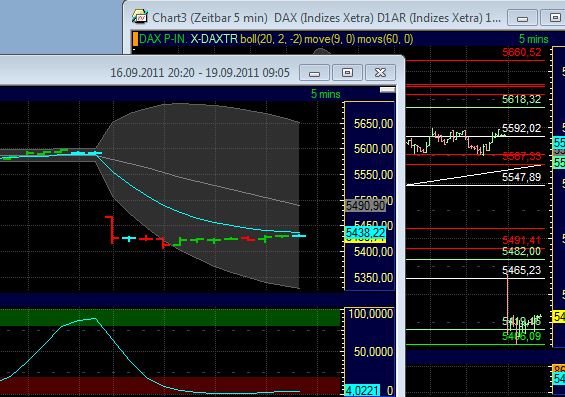Click the cyan 5438,22 price marker

(x=365, y=233)
